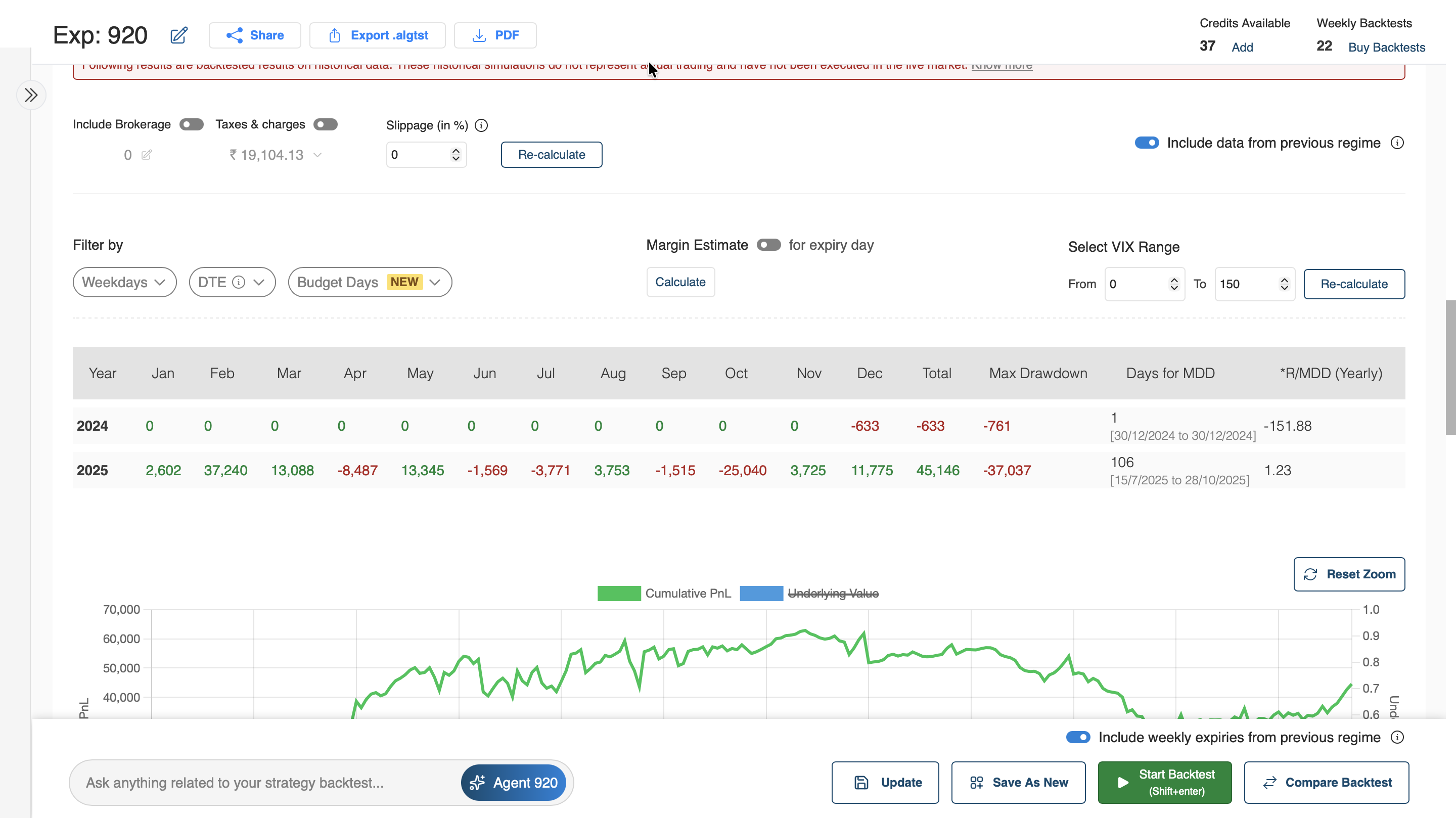The image size is (1456, 818).
Task: Expand the taxes amount ₹ 19,104.13 chevron
Action: [317, 155]
